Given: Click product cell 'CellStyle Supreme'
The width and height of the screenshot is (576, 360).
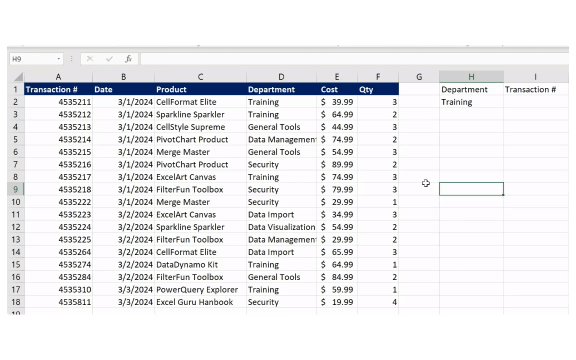Looking at the screenshot, I should 200,127.
